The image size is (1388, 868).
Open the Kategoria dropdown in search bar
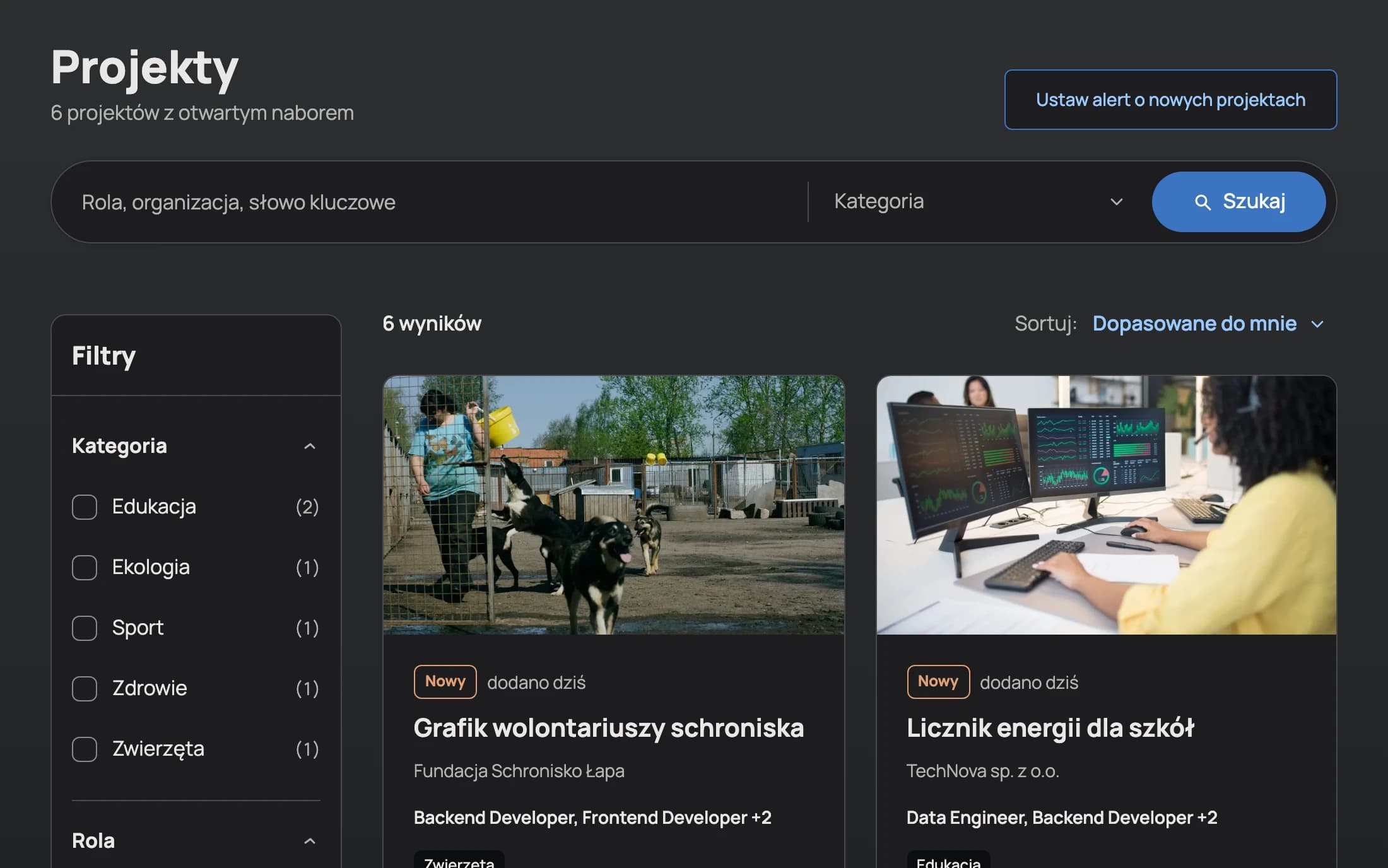[978, 202]
